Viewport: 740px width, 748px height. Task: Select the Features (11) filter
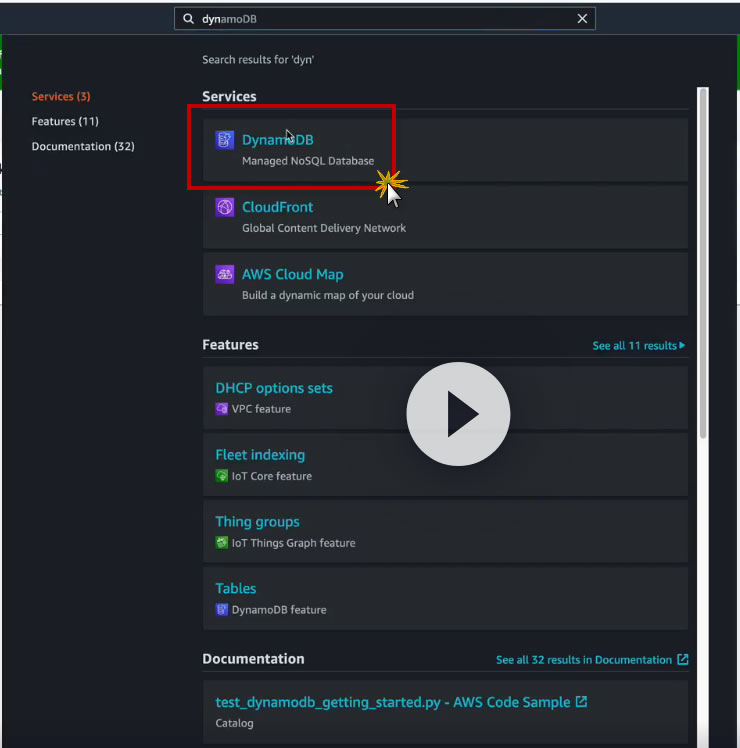tap(65, 121)
